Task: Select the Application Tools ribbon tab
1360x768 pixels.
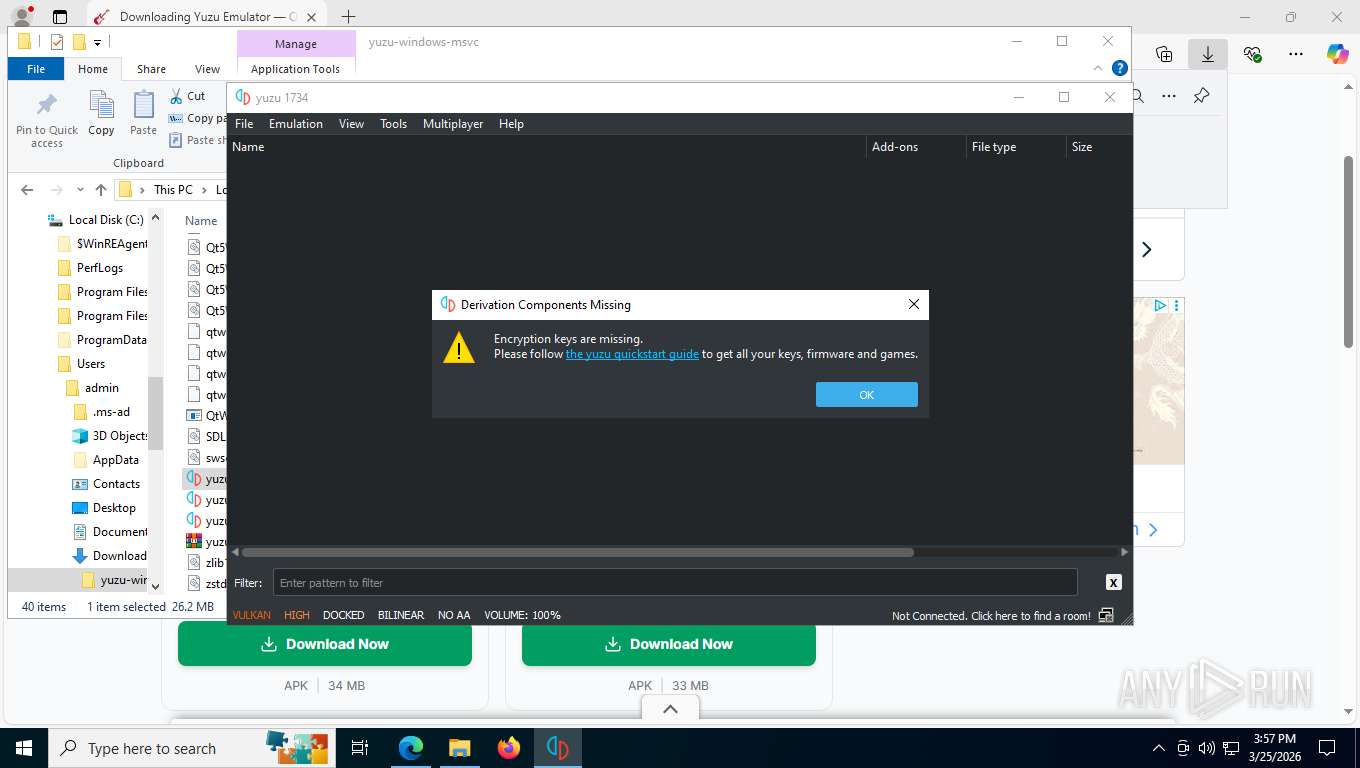Action: point(295,69)
